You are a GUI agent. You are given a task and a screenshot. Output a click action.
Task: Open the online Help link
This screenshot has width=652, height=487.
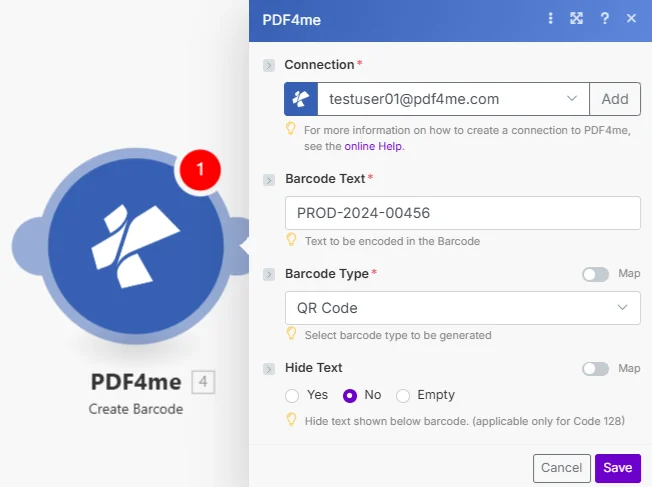coord(373,146)
